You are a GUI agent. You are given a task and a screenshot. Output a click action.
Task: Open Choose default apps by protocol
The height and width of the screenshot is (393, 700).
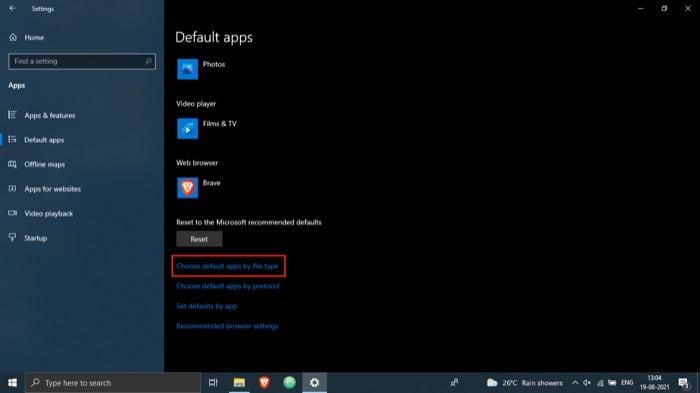(x=228, y=286)
